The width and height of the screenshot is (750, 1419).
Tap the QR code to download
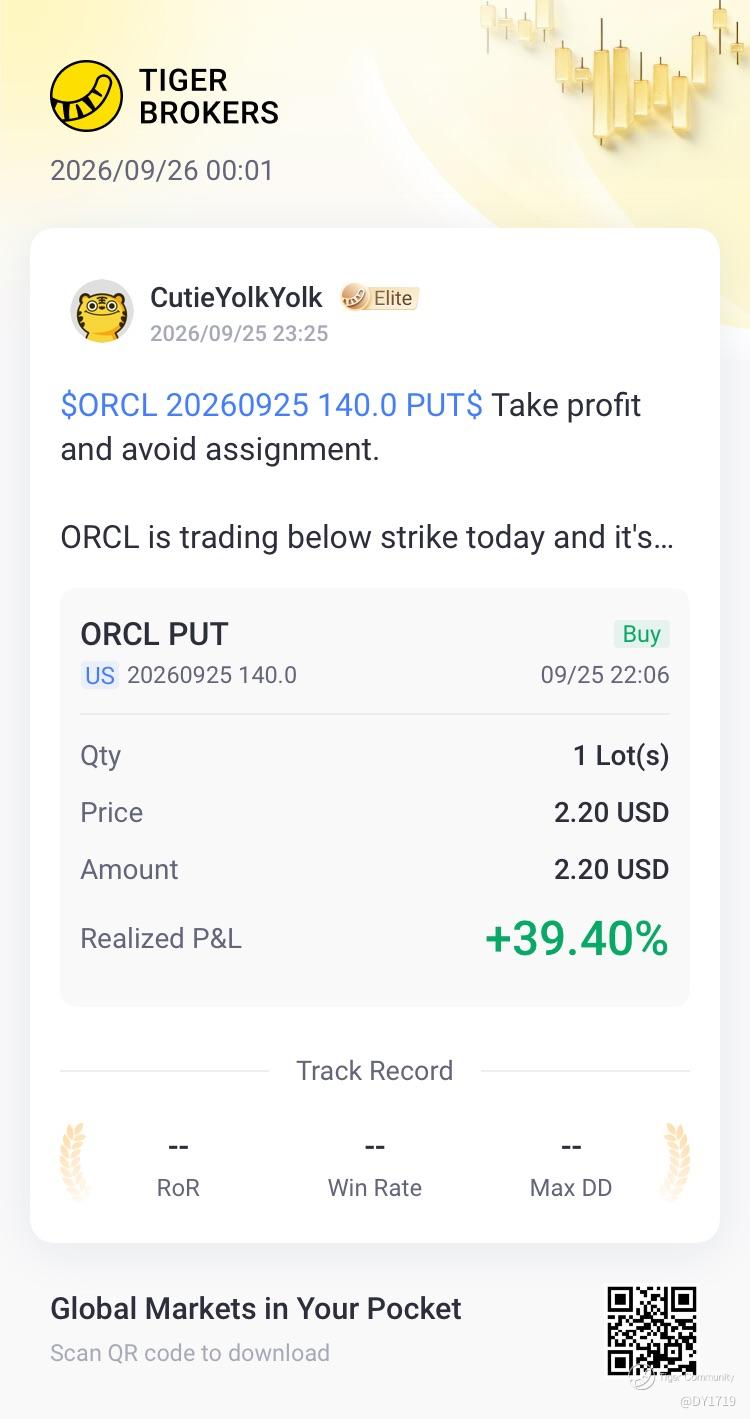651,1331
